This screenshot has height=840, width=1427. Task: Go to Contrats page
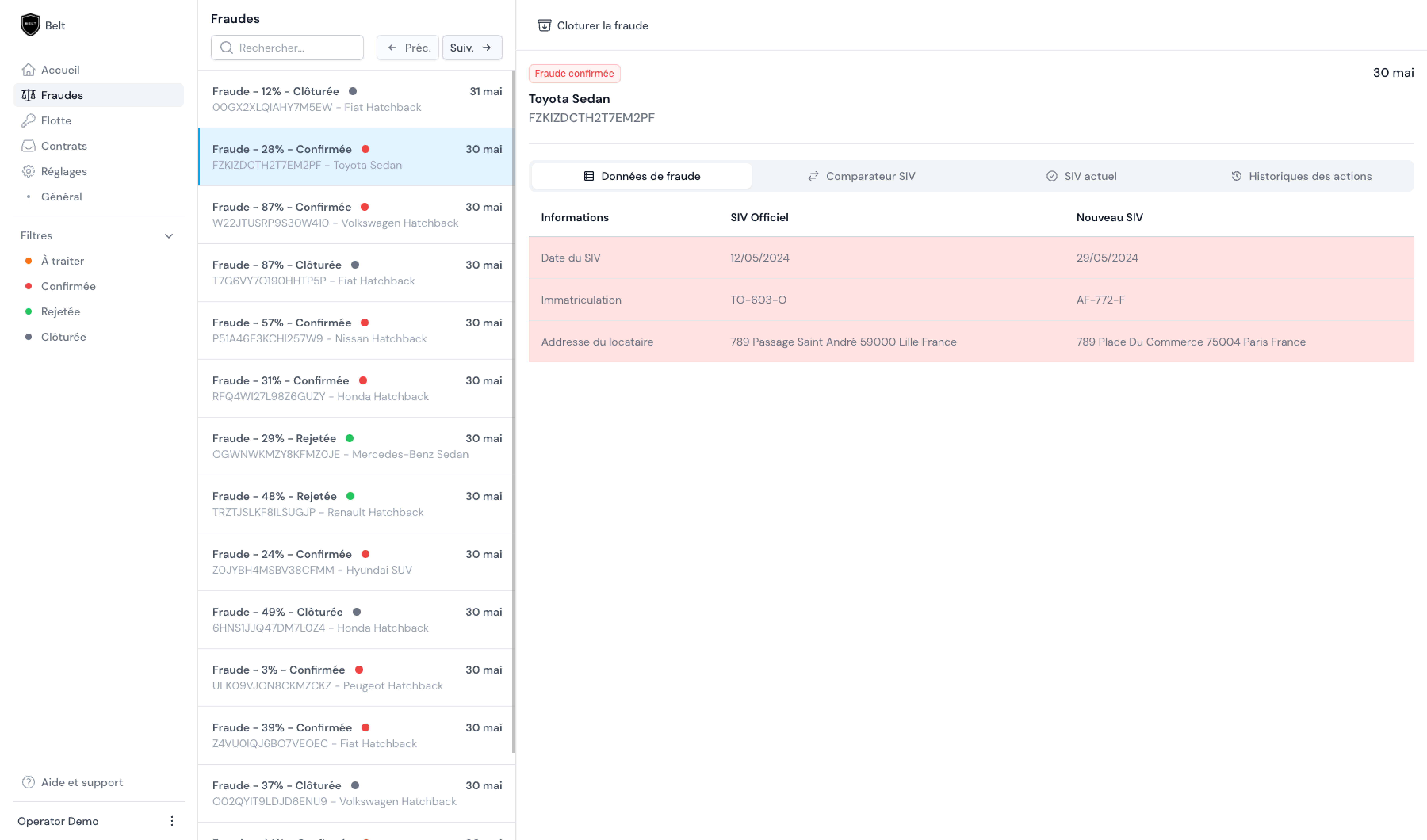point(99,146)
